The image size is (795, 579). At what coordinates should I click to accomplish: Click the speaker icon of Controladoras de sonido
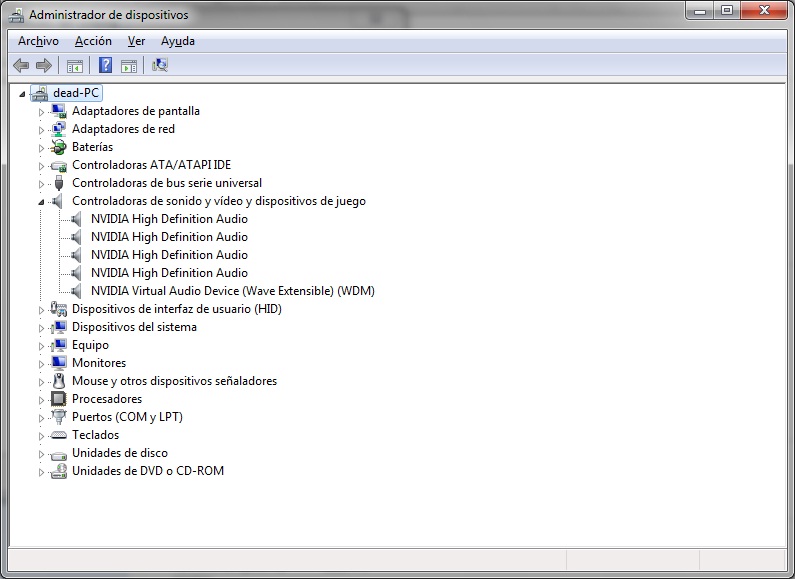click(58, 201)
